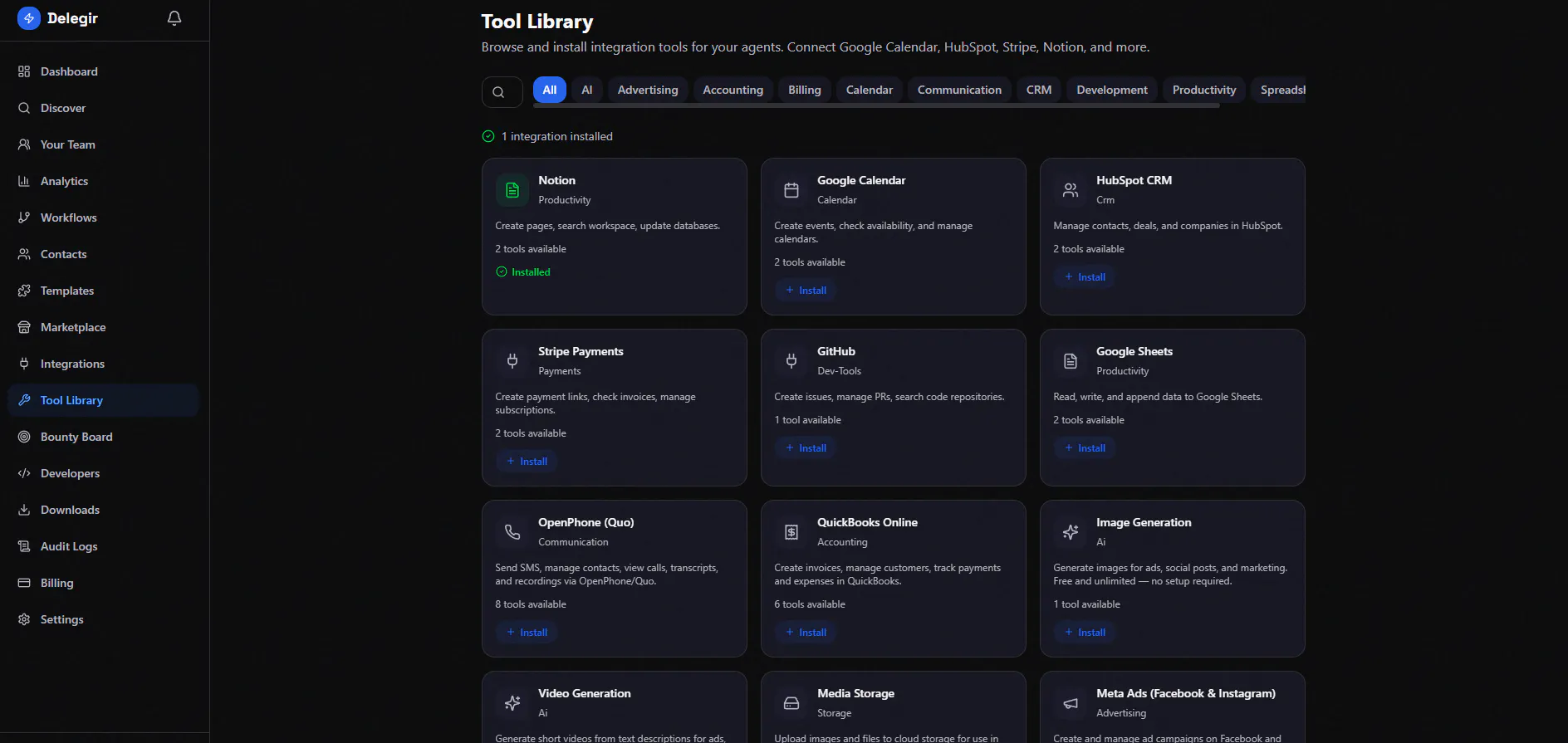Install the Stripe Payments integration

527,462
